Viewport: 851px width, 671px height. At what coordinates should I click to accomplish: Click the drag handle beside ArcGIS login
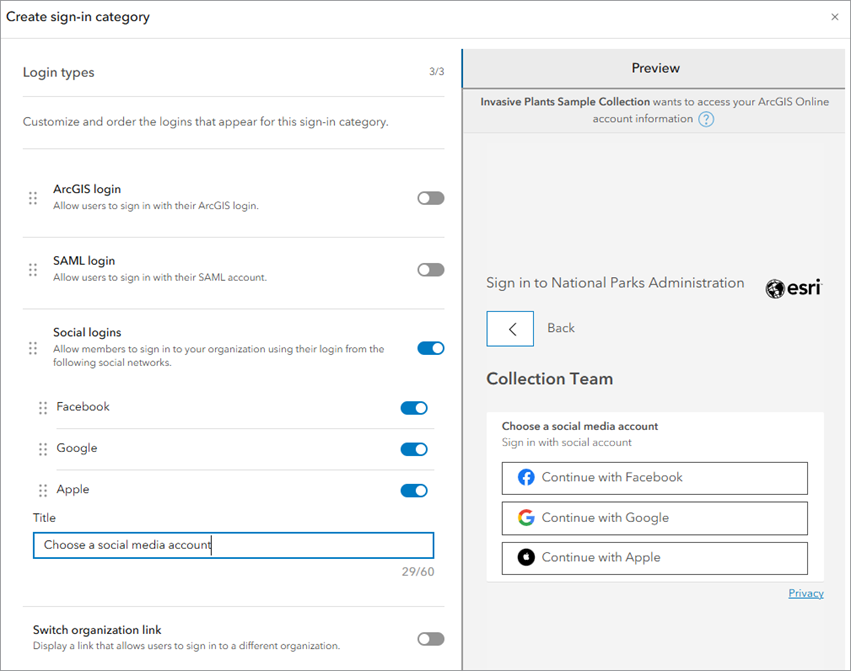coord(33,198)
